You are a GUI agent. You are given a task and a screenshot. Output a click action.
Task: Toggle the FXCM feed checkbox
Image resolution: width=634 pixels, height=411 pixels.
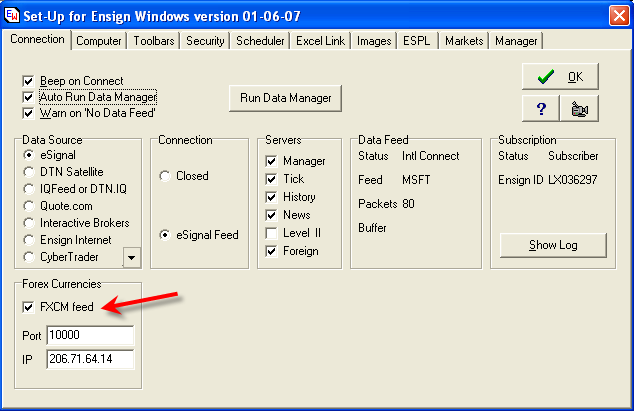30,307
